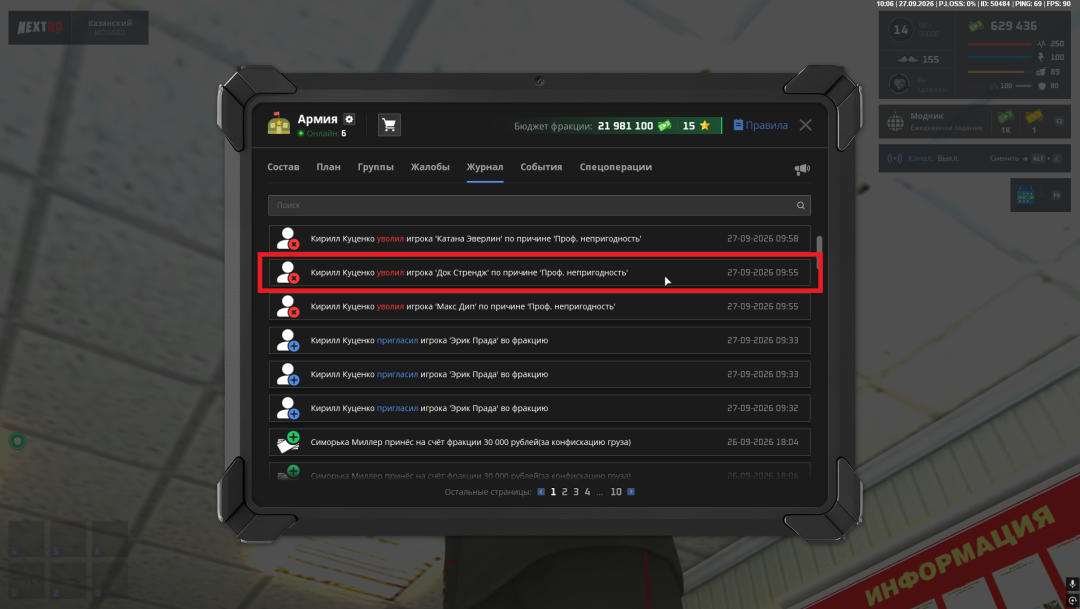Click the HUD money balance 629 436
Image resolution: width=1080 pixels, height=609 pixels.
[x=1013, y=26]
